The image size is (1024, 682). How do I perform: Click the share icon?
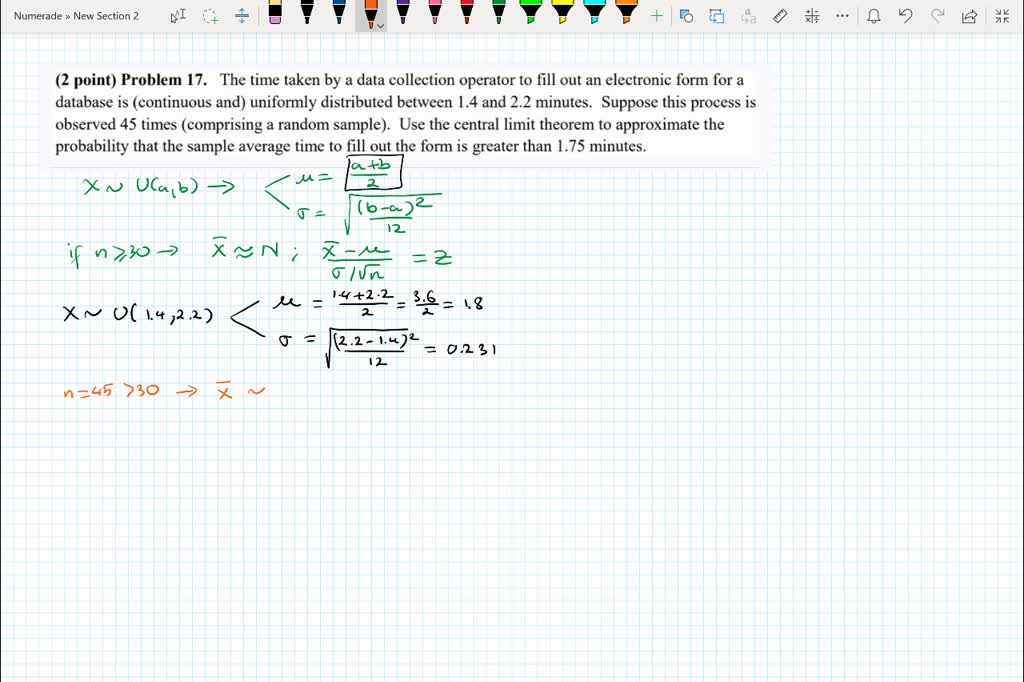click(x=970, y=16)
